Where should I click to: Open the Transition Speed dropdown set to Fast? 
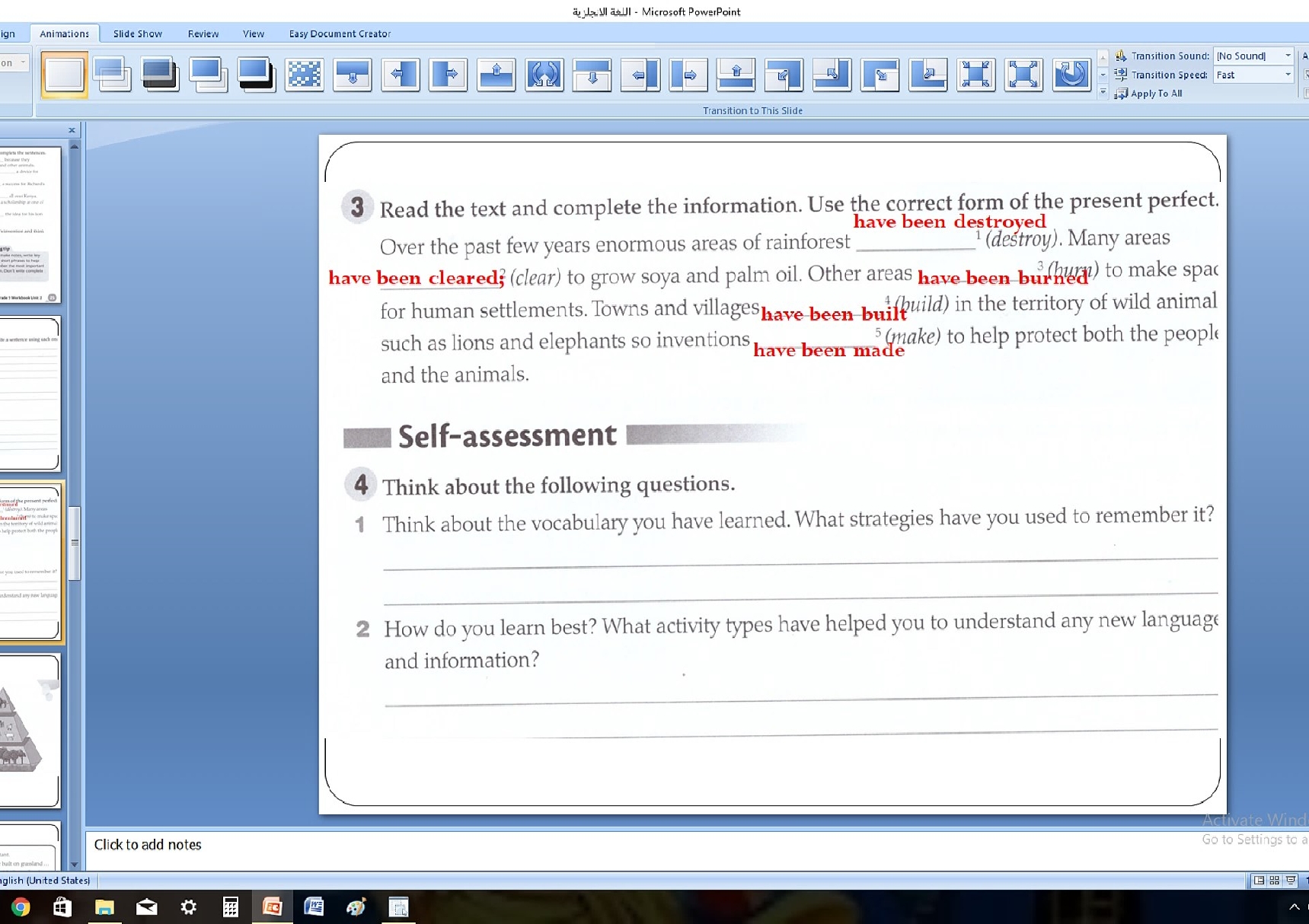pyautogui.click(x=1288, y=75)
